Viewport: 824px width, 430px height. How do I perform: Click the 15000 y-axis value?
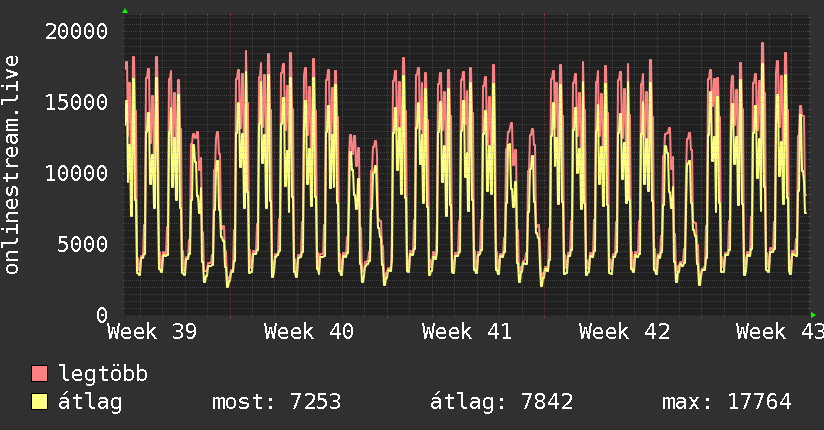point(76,102)
